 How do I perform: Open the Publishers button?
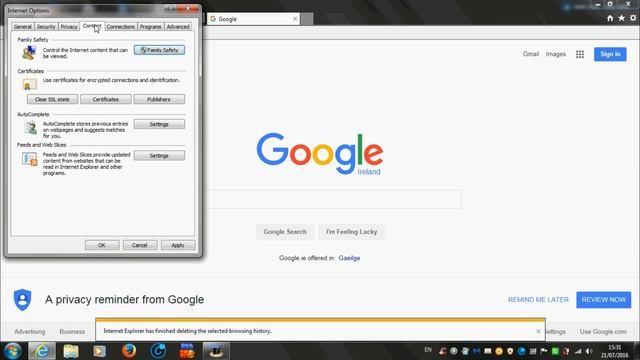point(159,99)
